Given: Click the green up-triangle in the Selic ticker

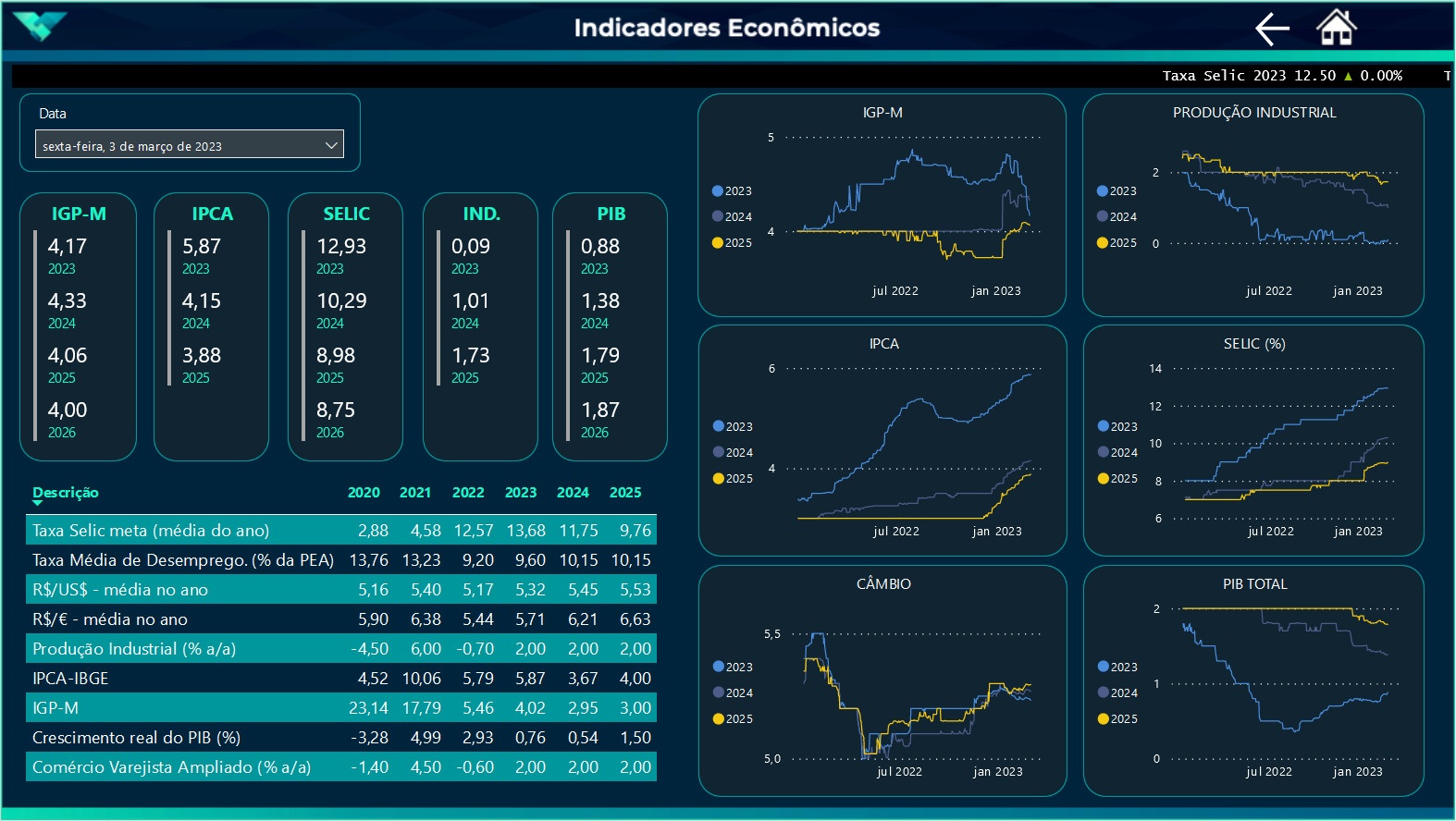Looking at the screenshot, I should click(x=1348, y=76).
